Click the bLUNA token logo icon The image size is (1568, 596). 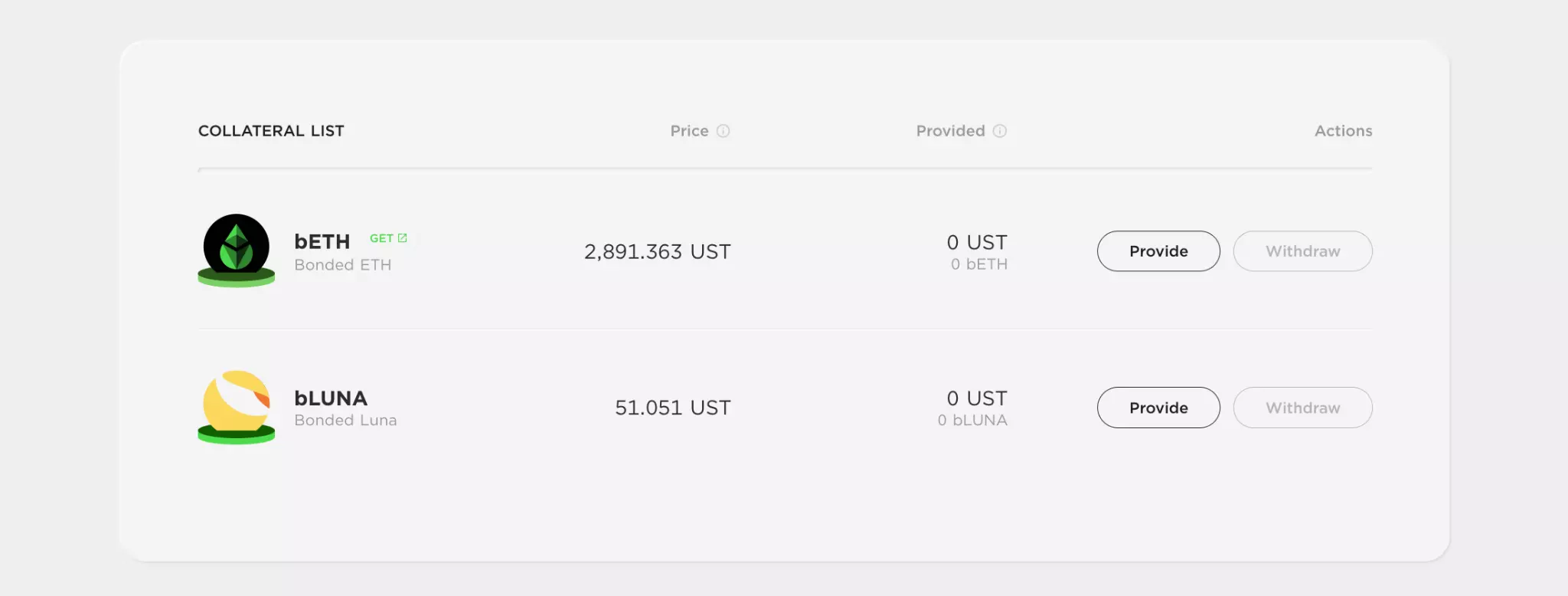(236, 407)
